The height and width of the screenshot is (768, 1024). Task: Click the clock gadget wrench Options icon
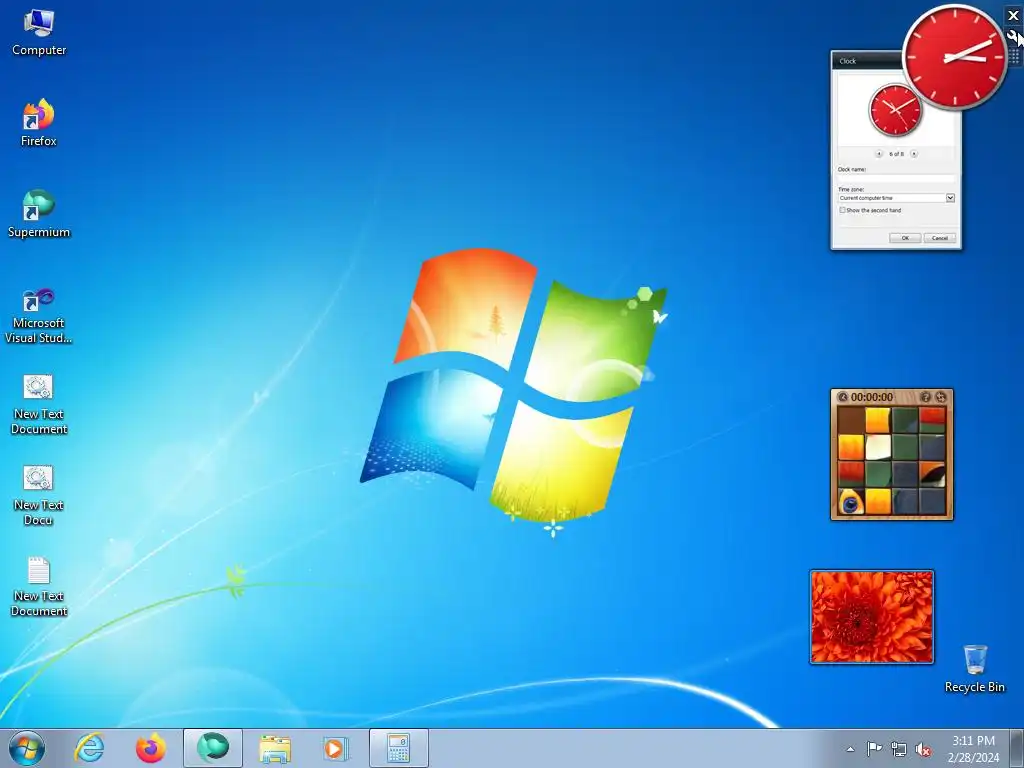[1014, 36]
